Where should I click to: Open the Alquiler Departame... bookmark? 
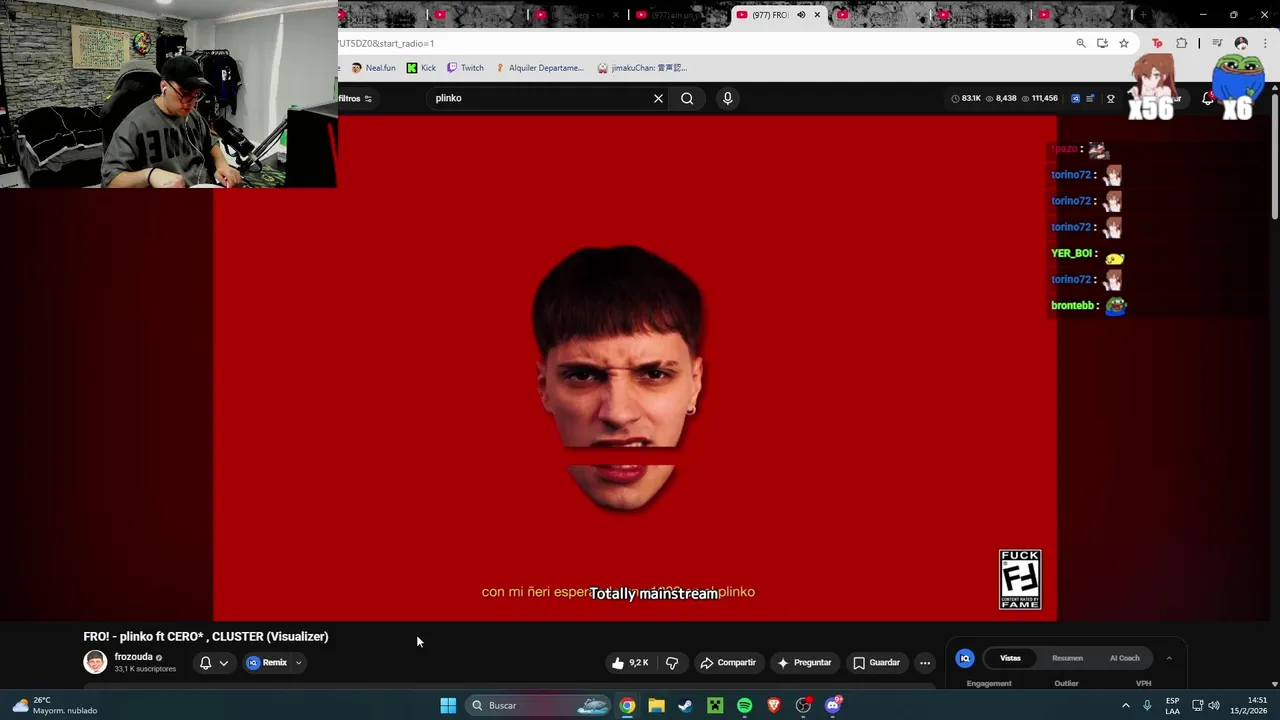click(x=539, y=68)
